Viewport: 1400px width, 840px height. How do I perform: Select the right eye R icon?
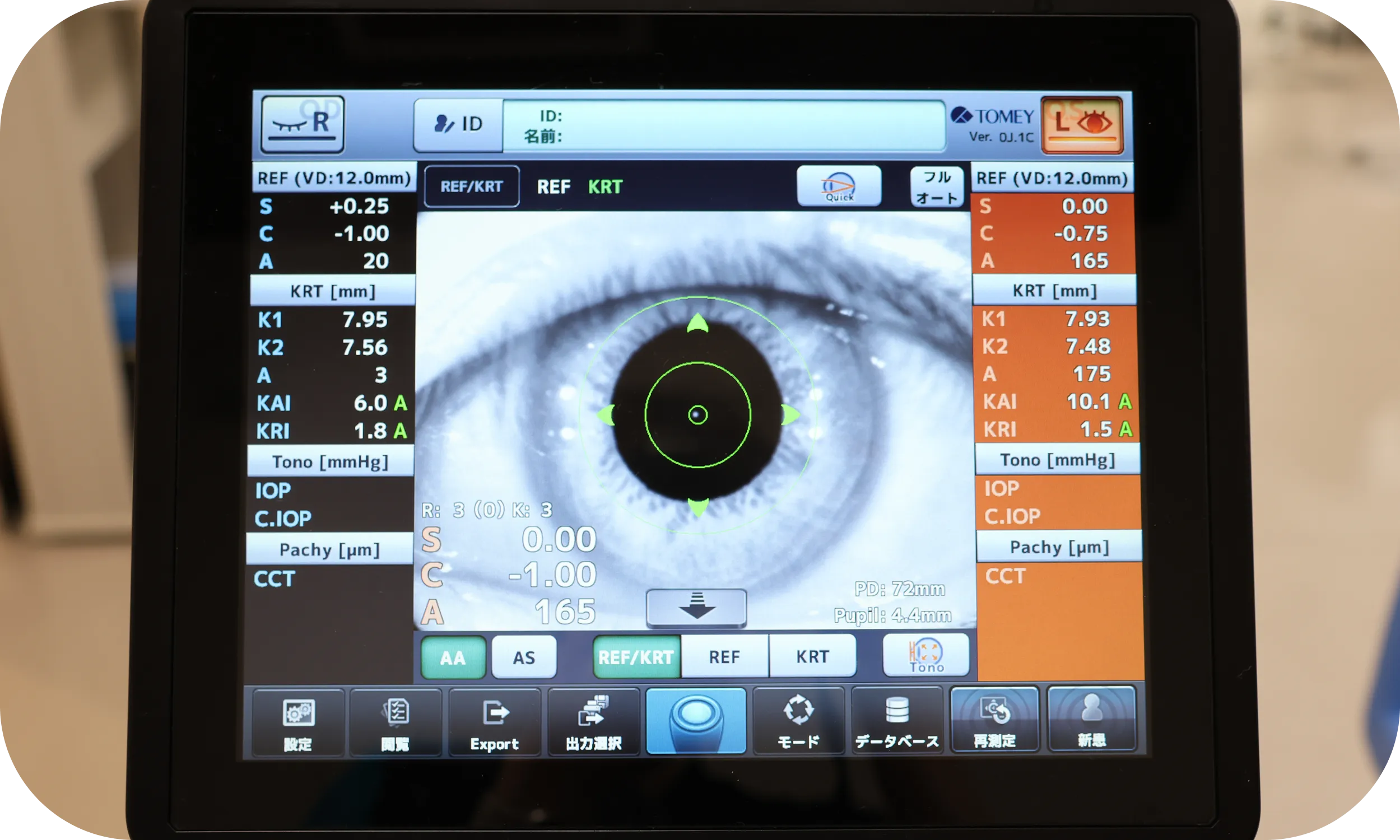[303, 124]
